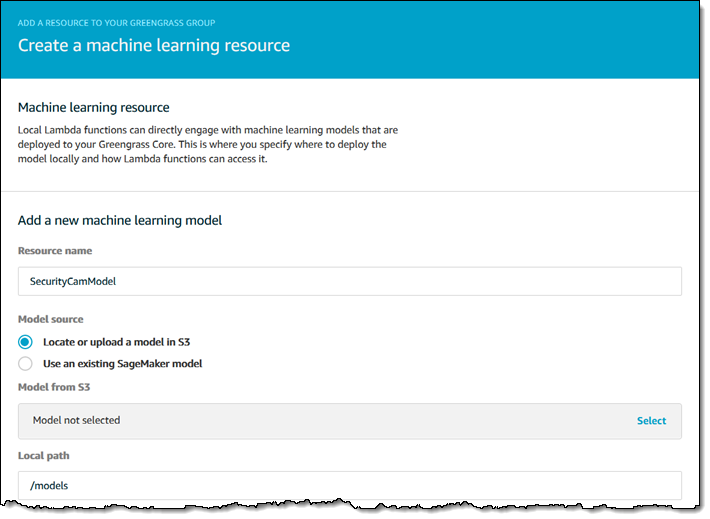Click the 'Local path' label
This screenshot has width=710, height=519.
[44, 456]
